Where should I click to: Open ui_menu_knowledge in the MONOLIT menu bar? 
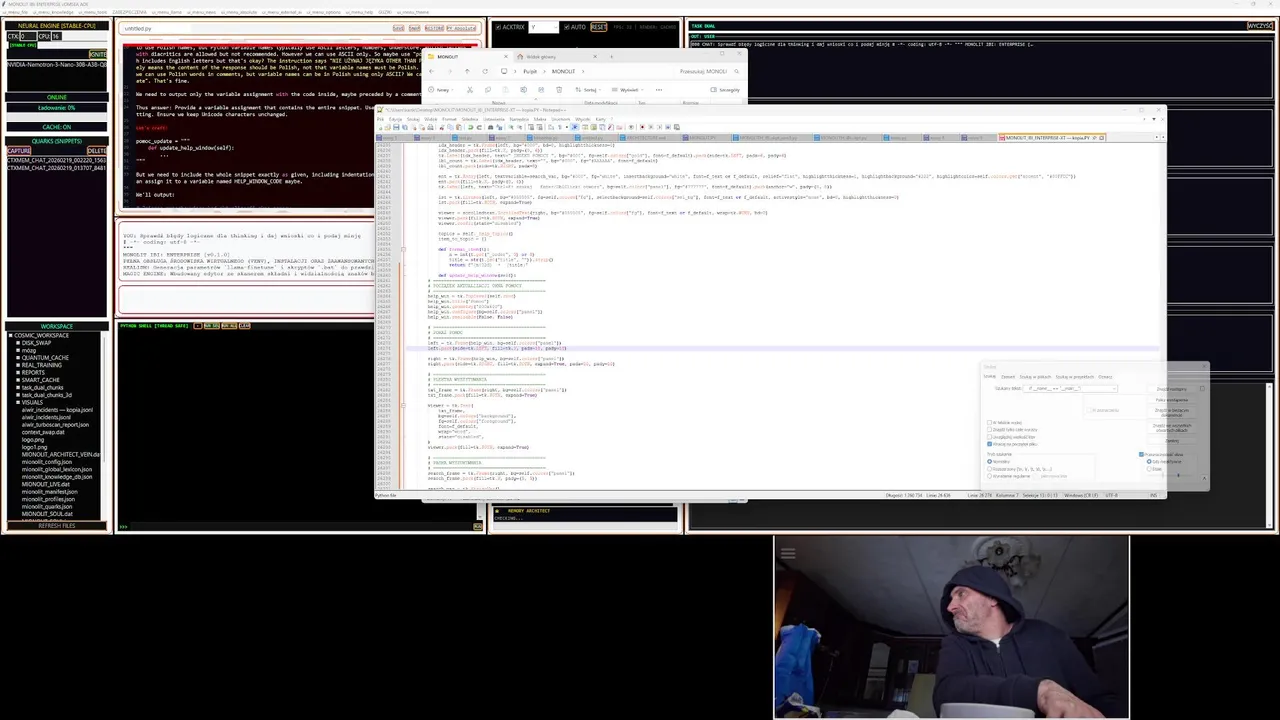coord(53,12)
